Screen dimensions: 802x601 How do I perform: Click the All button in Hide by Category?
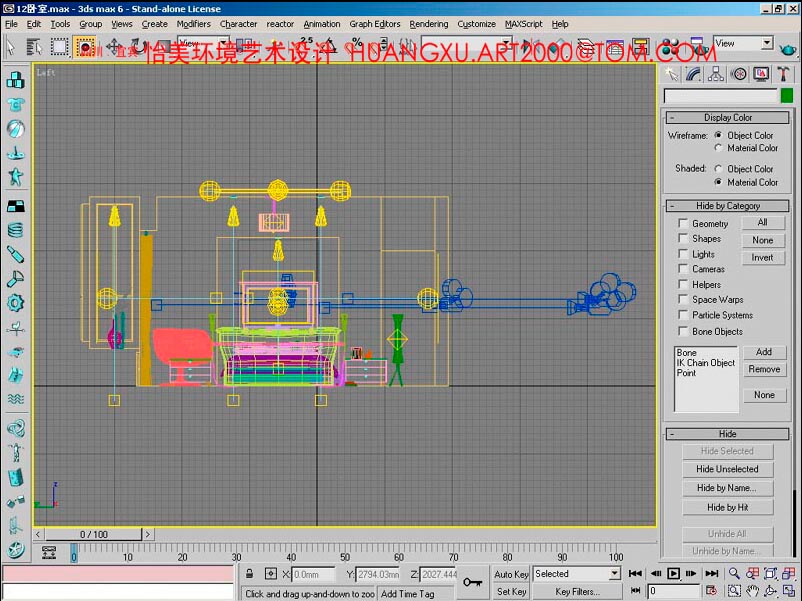(763, 222)
